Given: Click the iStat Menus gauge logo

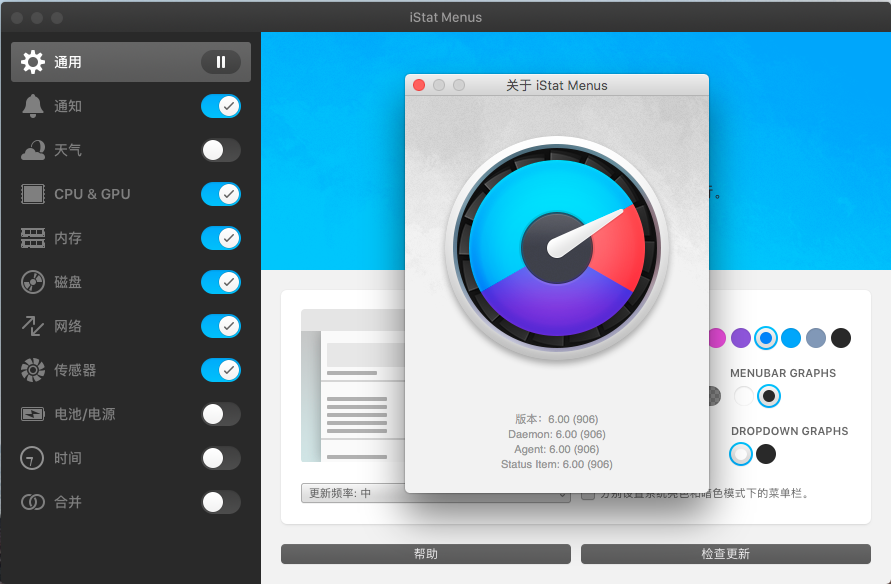Looking at the screenshot, I should (557, 248).
